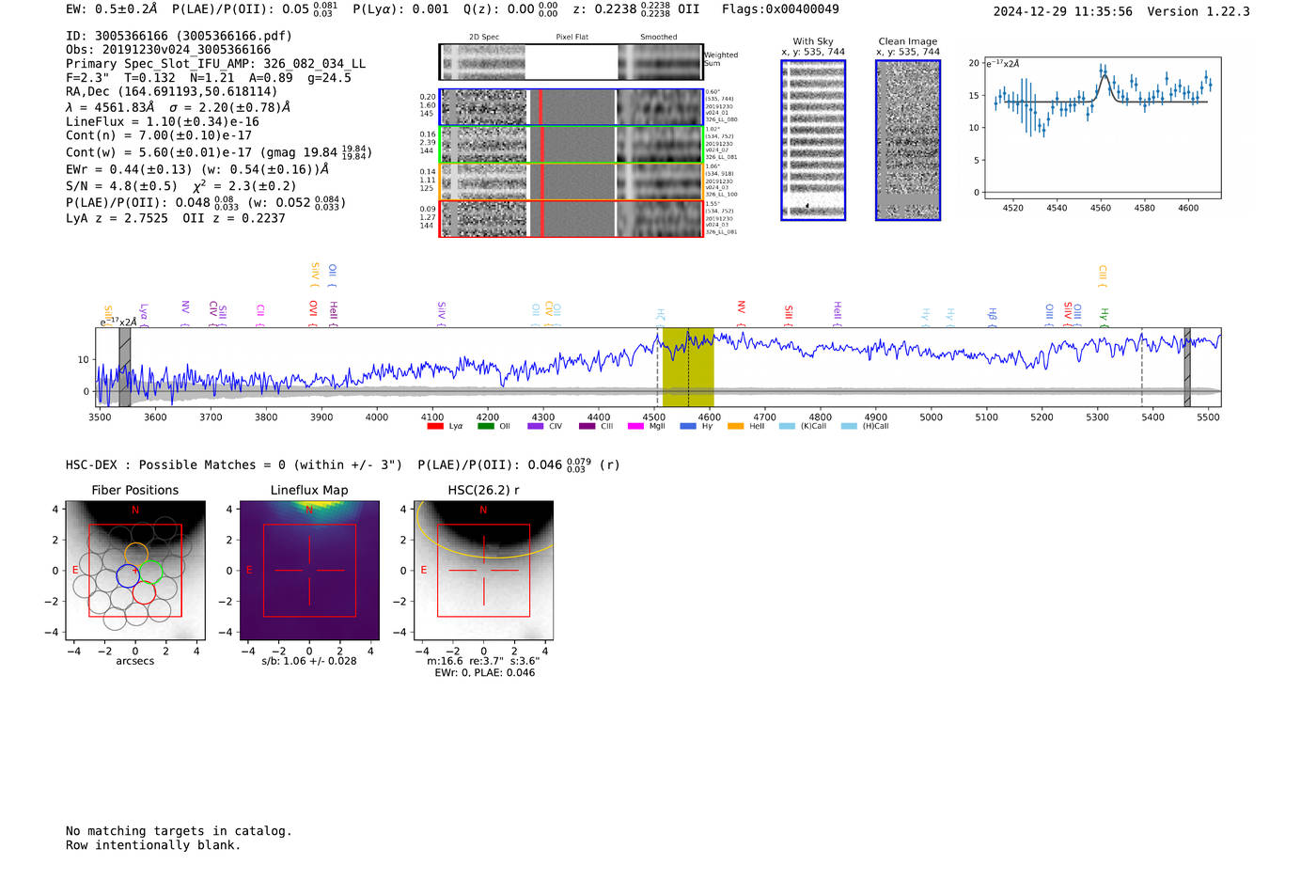Click the orange circled fiber in Fiber Positions
Viewport: 1316px width, 896px height.
click(x=135, y=554)
